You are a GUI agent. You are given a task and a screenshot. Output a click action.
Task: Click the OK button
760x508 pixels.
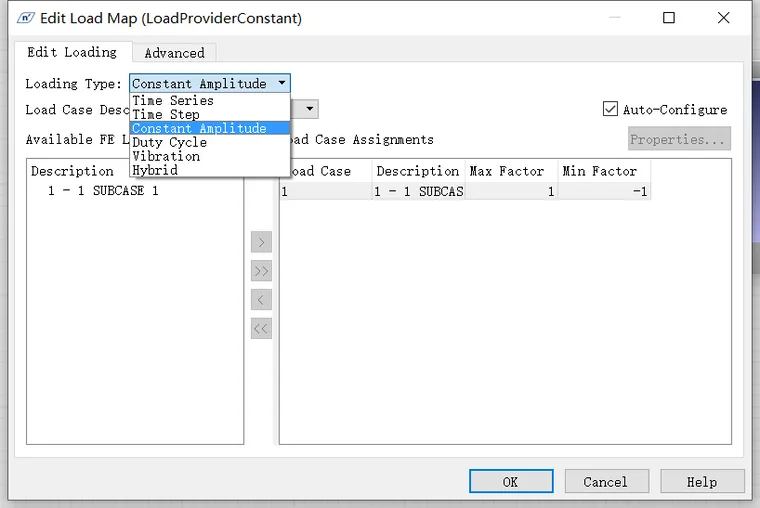click(x=511, y=481)
